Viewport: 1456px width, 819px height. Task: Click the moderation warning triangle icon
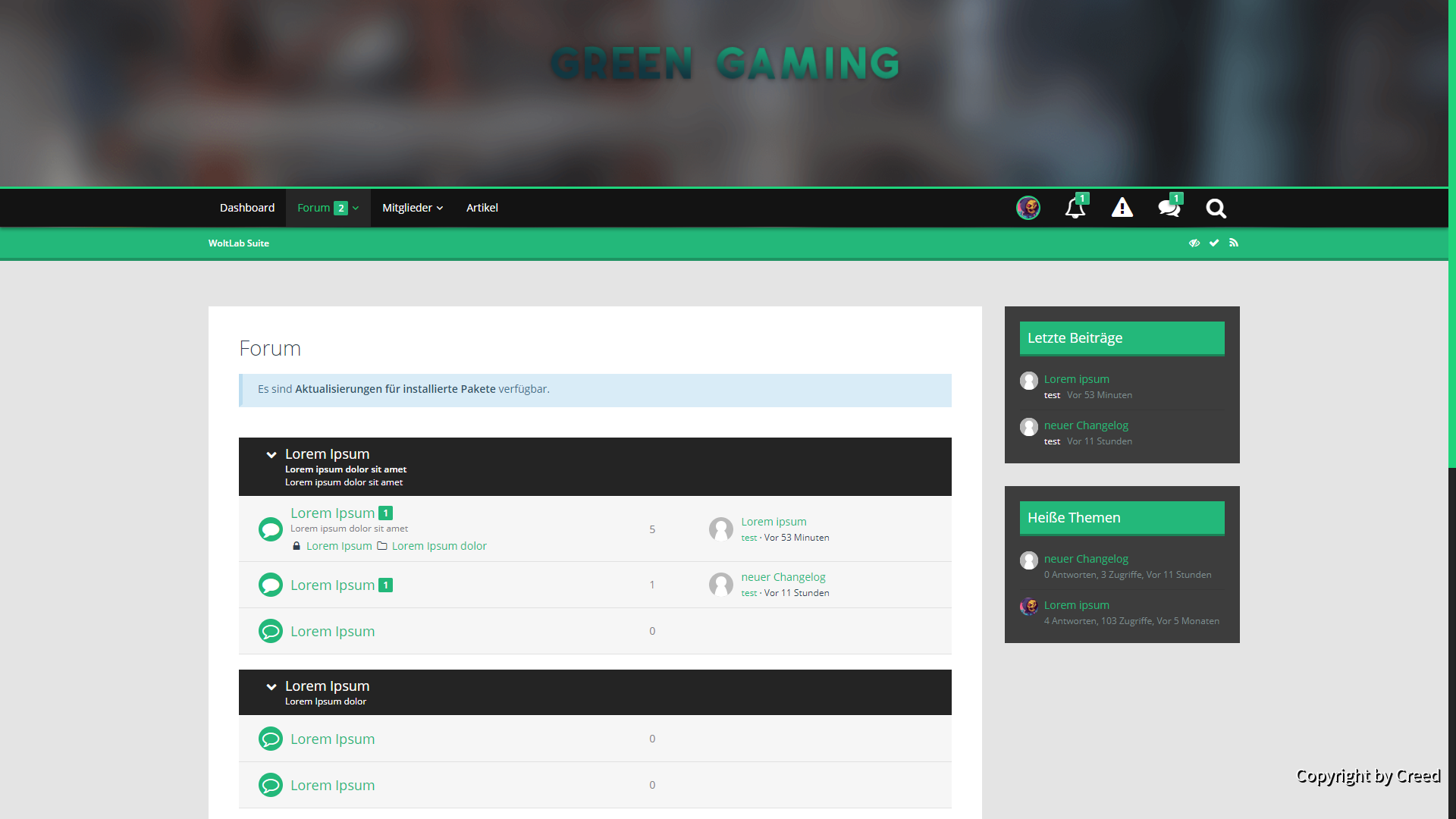pyautogui.click(x=1122, y=208)
